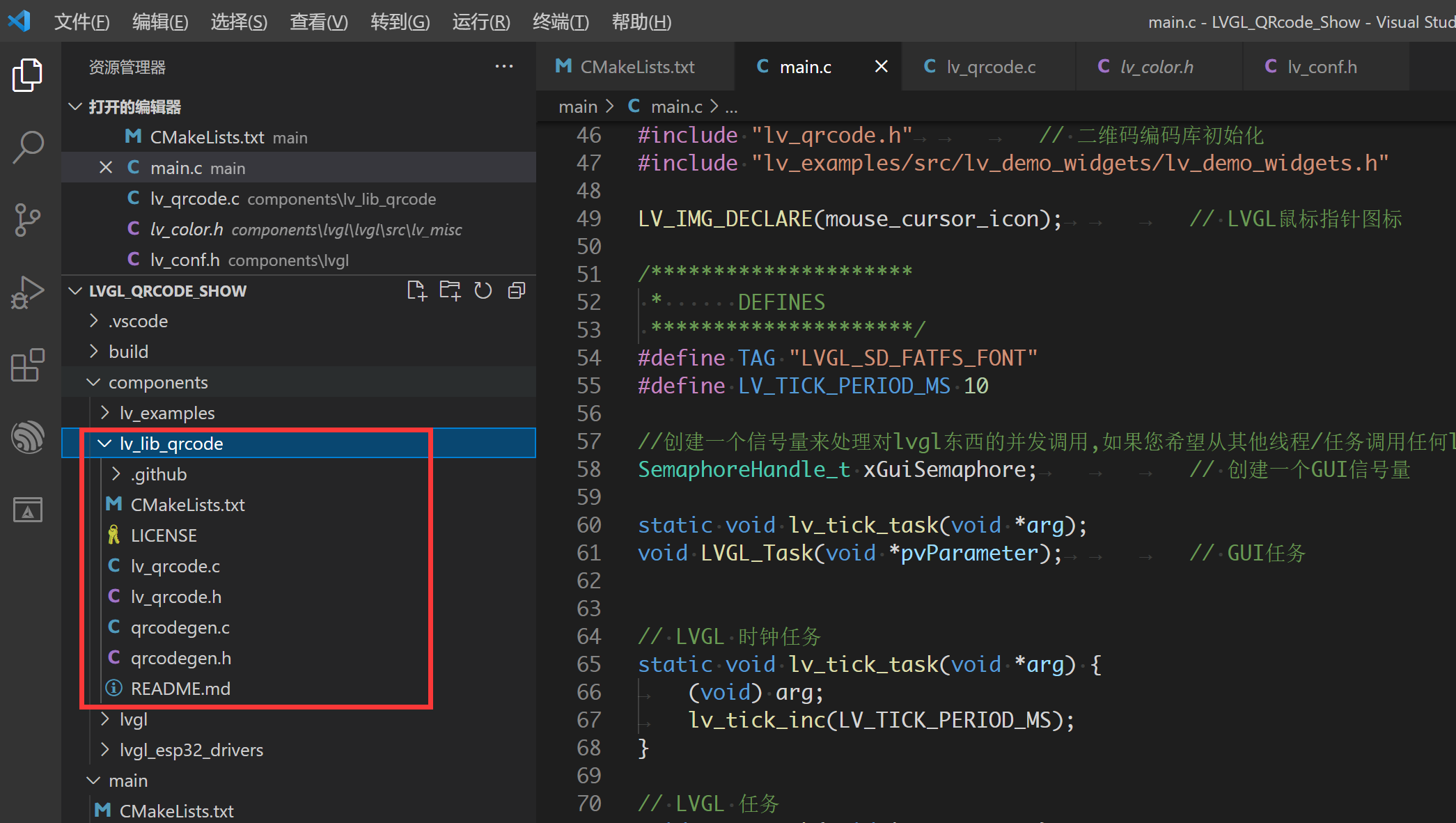
Task: Expand the .vscode folder
Action: (x=138, y=321)
